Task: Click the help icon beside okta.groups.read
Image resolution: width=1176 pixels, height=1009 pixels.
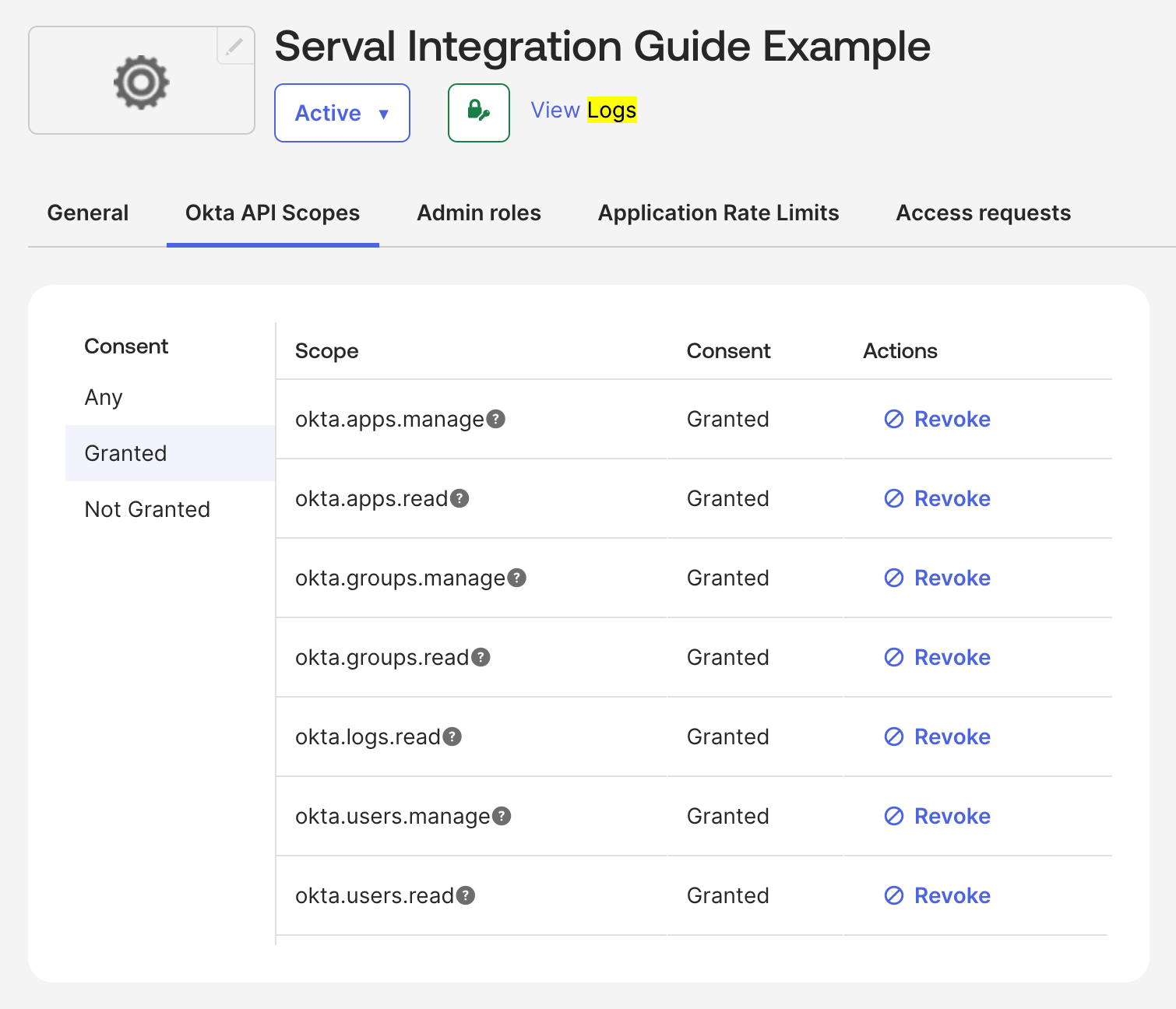Action: (x=481, y=657)
